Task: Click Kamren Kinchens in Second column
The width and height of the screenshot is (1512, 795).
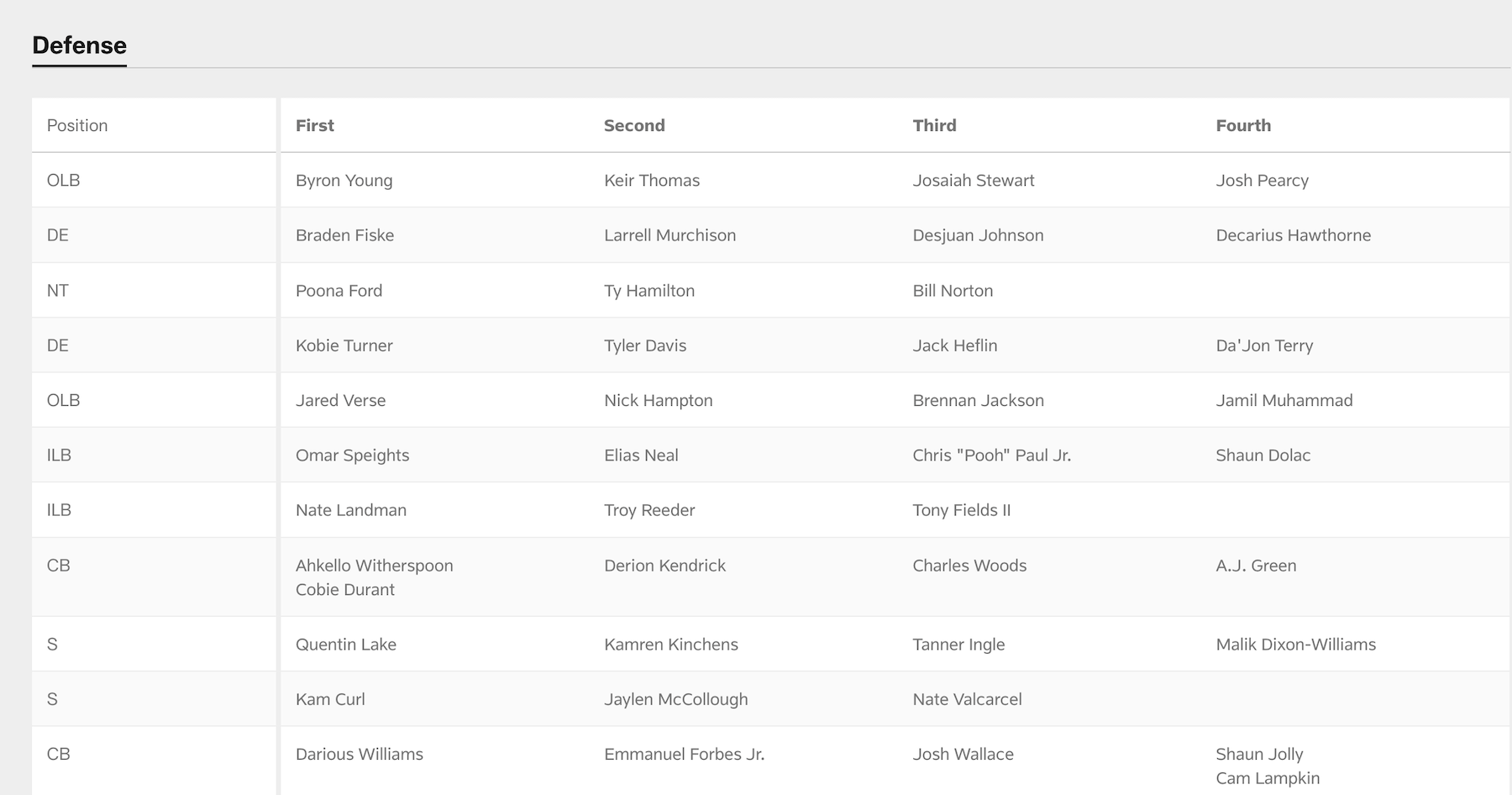Action: click(670, 645)
